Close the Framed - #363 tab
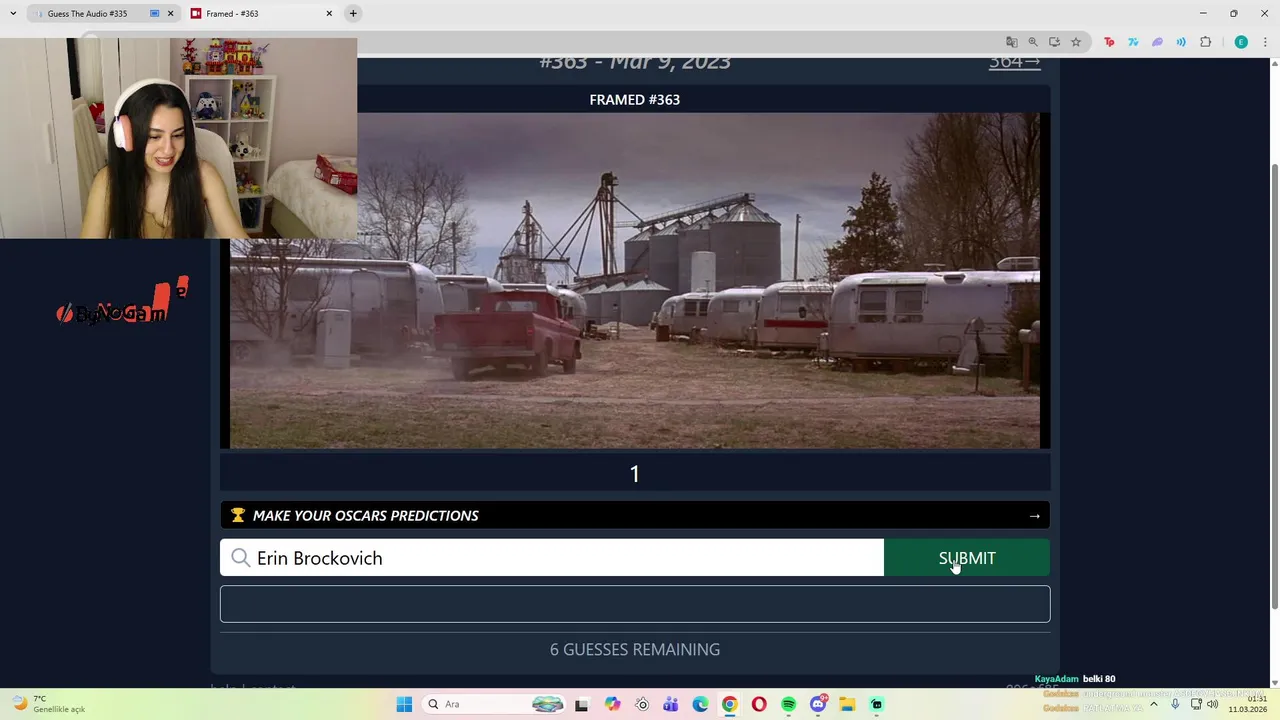Screen dimensions: 1280x720 click(x=329, y=14)
